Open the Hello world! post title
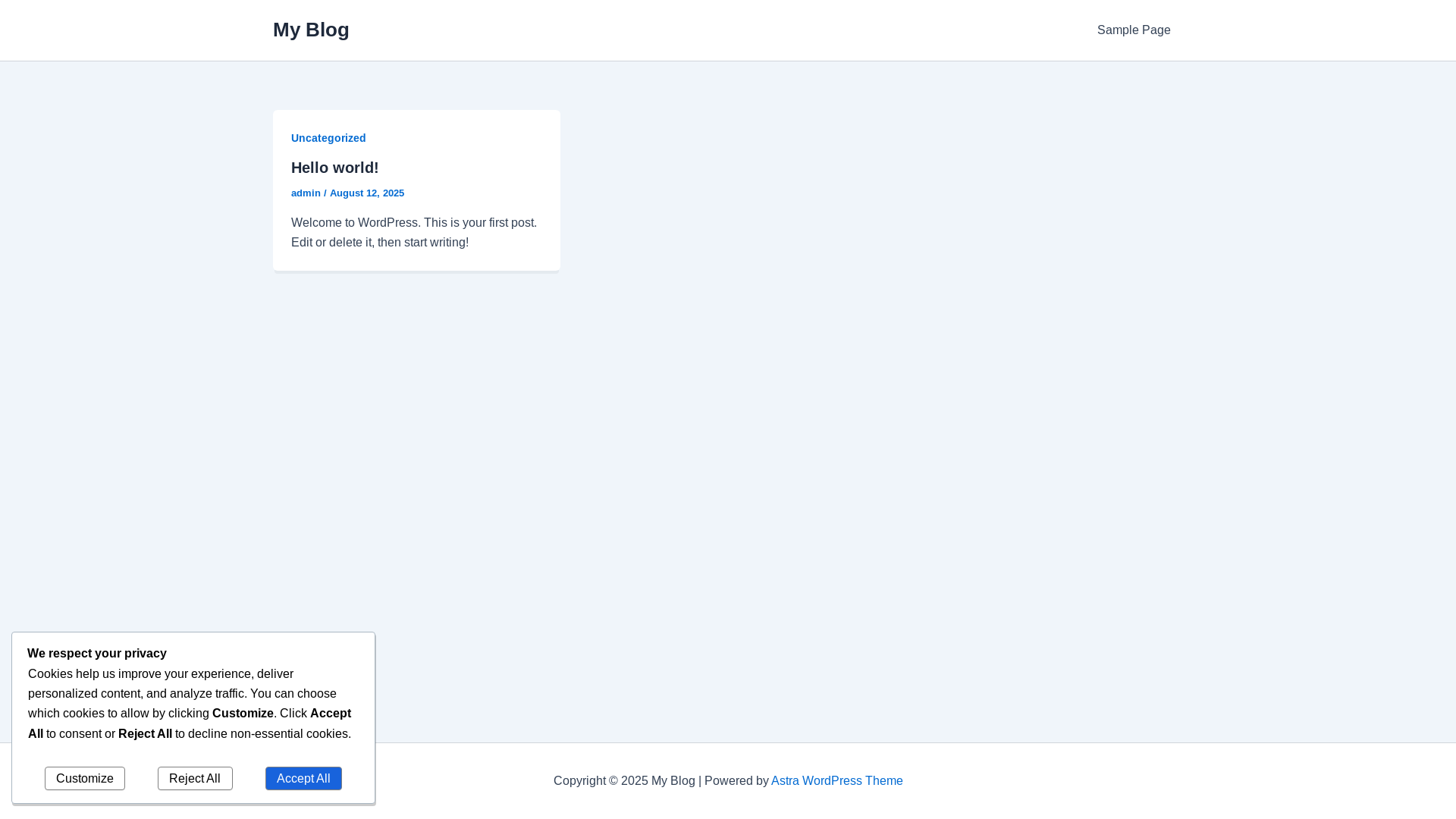Viewport: 1456px width, 819px height. click(x=334, y=168)
